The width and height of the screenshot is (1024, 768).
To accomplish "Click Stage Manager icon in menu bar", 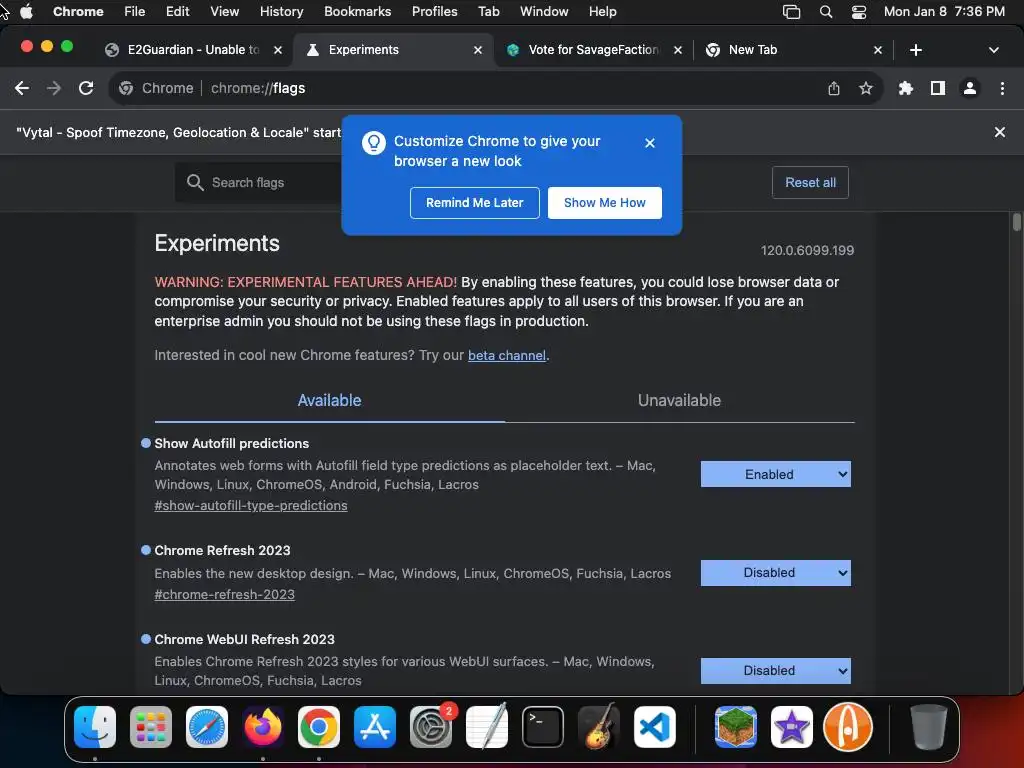I will [792, 12].
